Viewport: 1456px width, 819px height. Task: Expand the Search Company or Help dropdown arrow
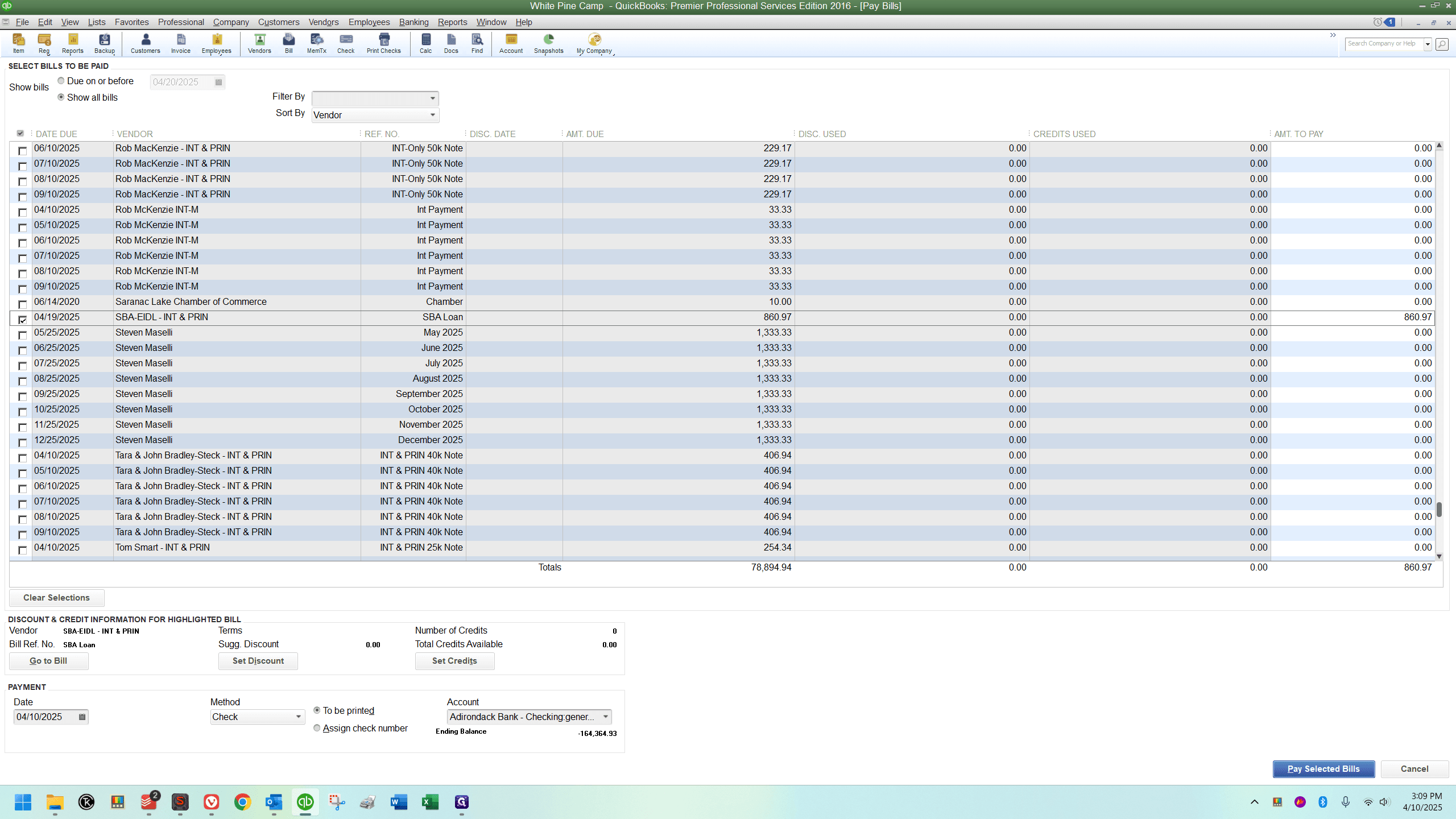click(x=1428, y=44)
